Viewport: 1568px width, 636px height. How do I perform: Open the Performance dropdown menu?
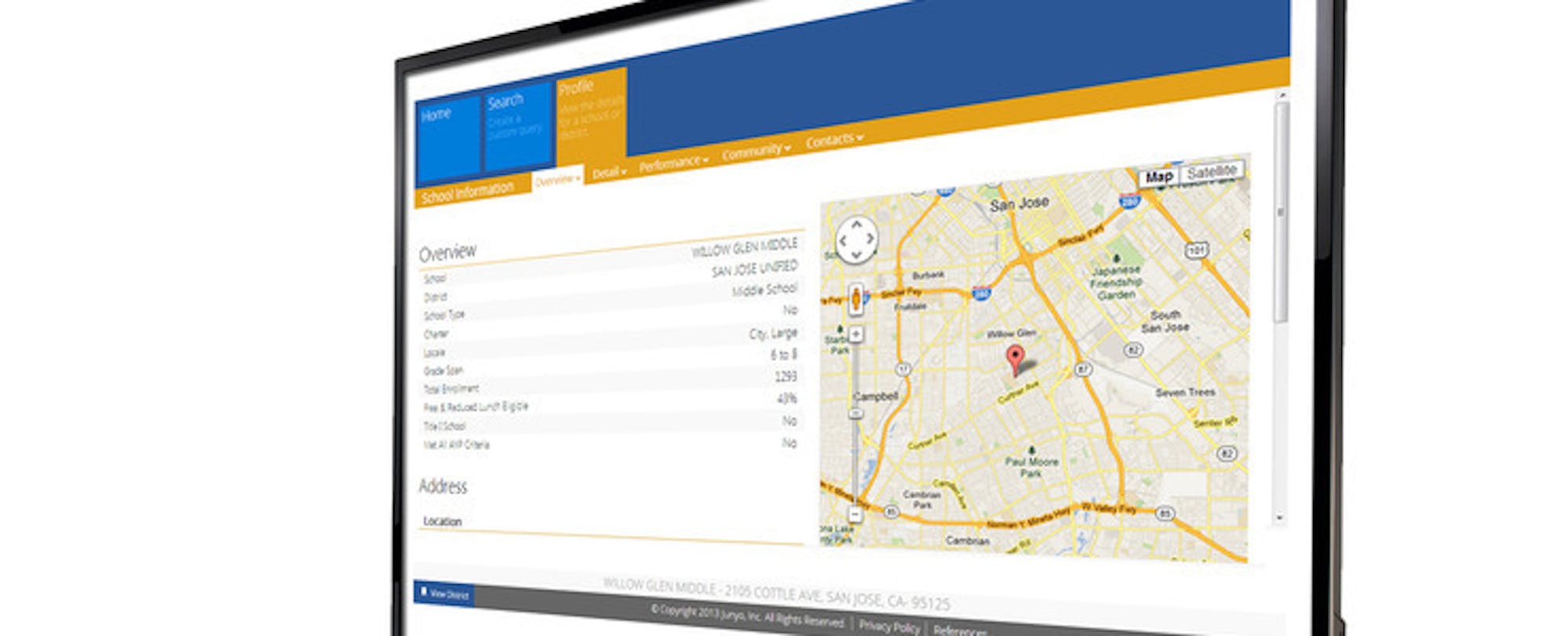(673, 163)
